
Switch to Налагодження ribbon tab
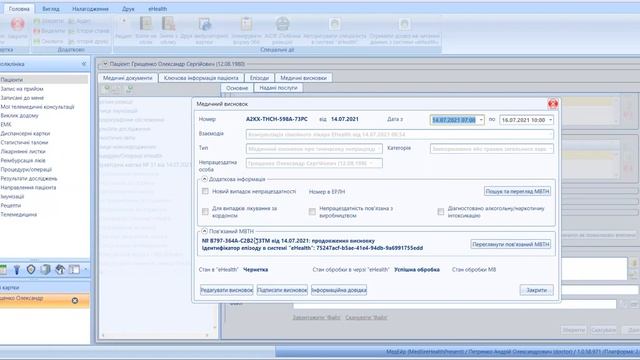click(90, 9)
